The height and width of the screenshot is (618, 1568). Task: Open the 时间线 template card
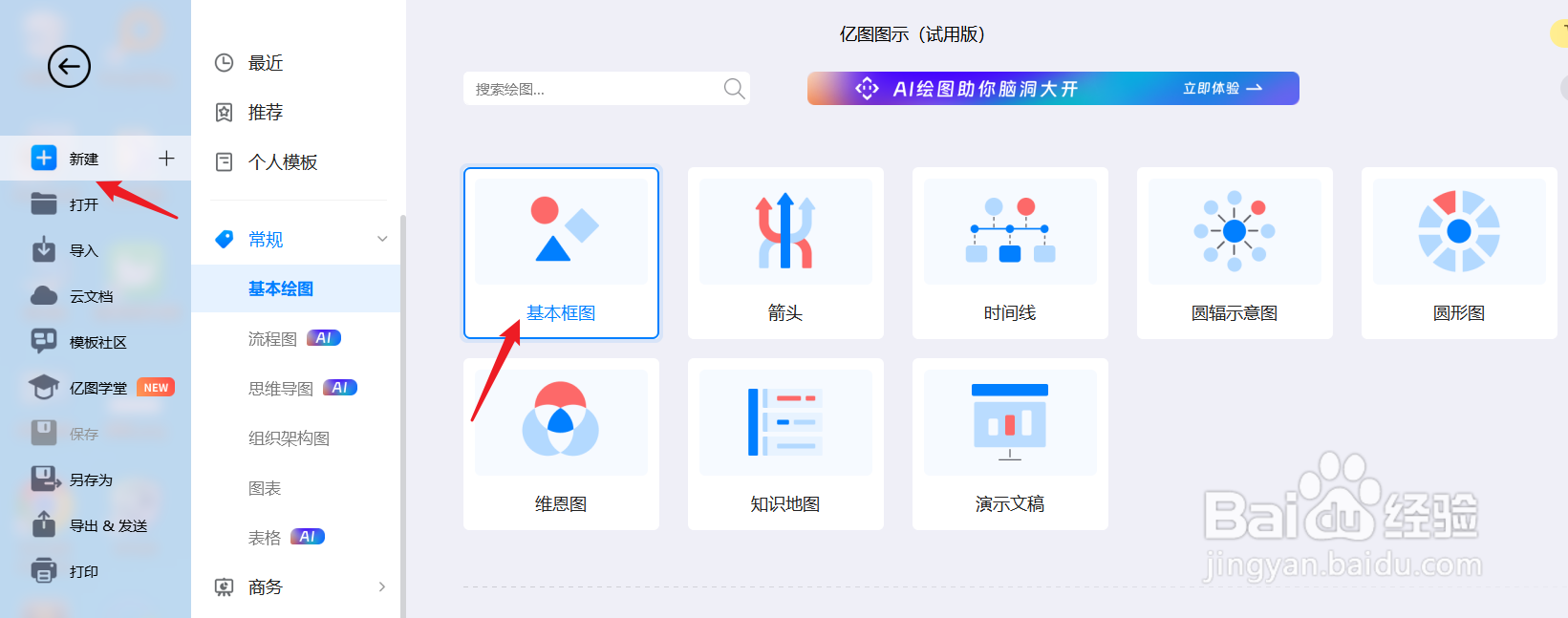[x=1010, y=253]
